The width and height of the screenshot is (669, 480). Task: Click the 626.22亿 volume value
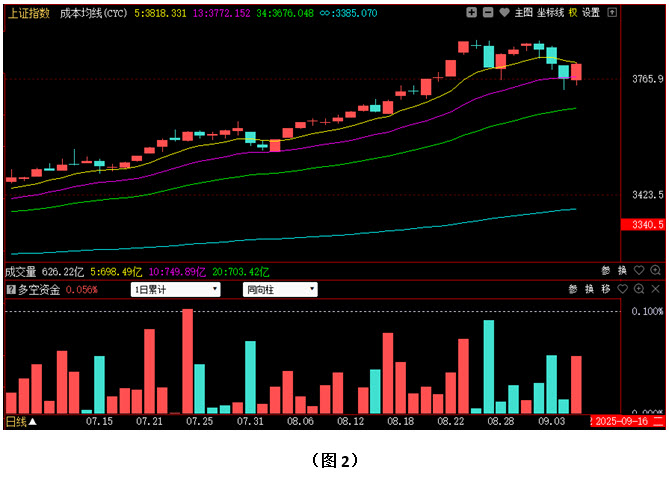(63, 272)
